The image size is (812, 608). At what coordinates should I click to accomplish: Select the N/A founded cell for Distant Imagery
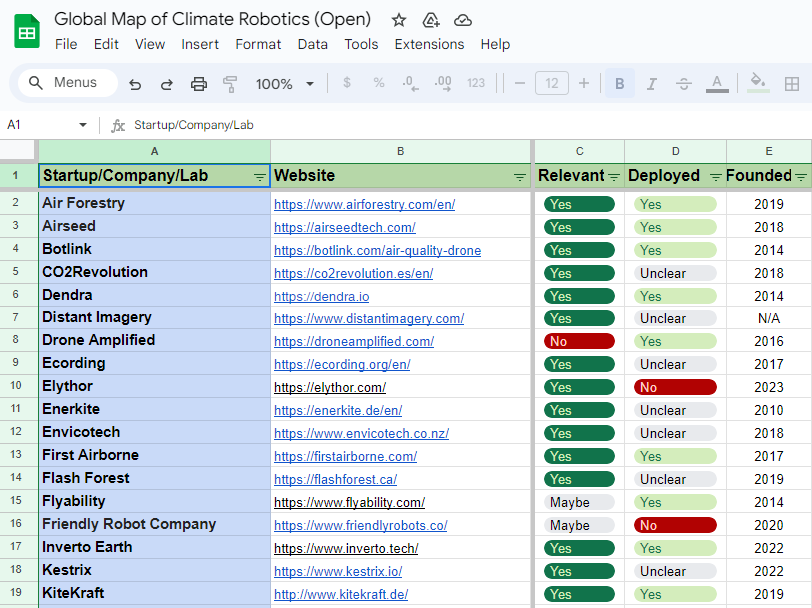(x=768, y=318)
